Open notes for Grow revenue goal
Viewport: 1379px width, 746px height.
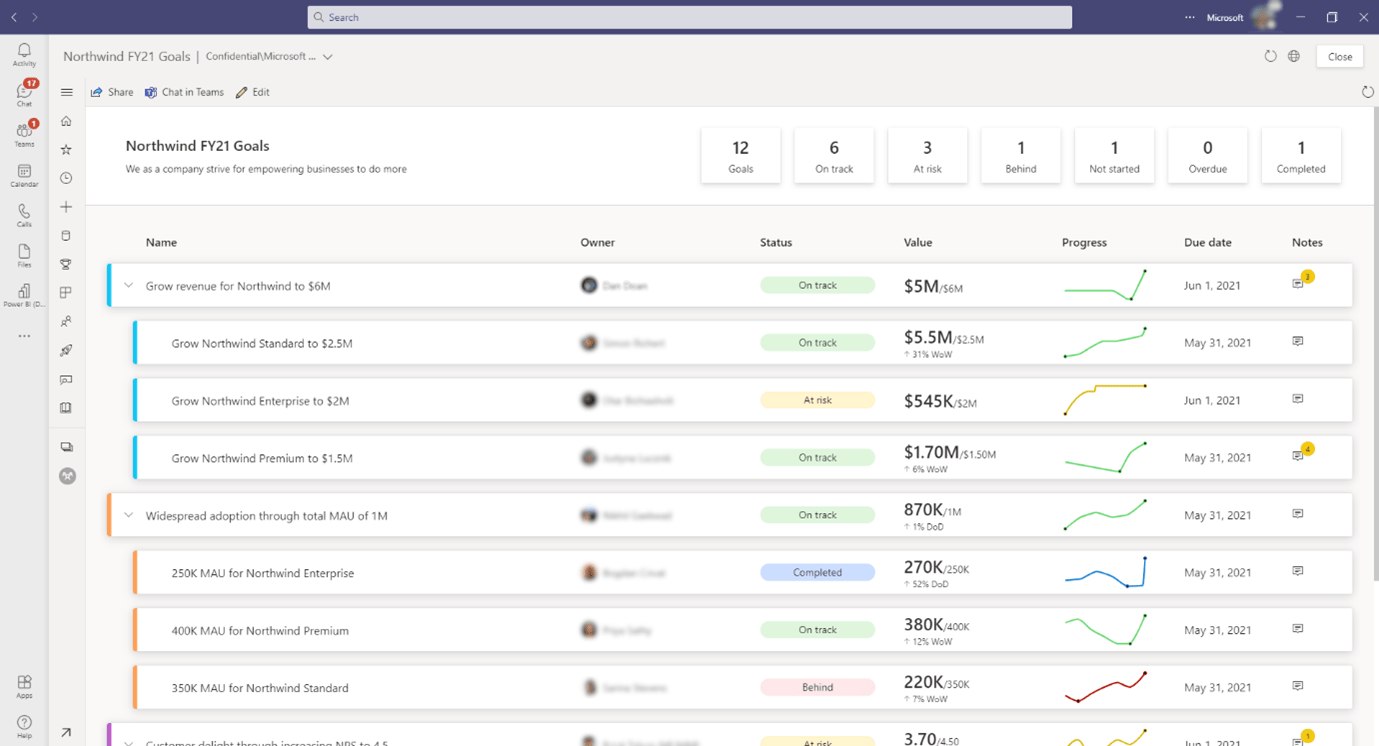[x=1298, y=283]
